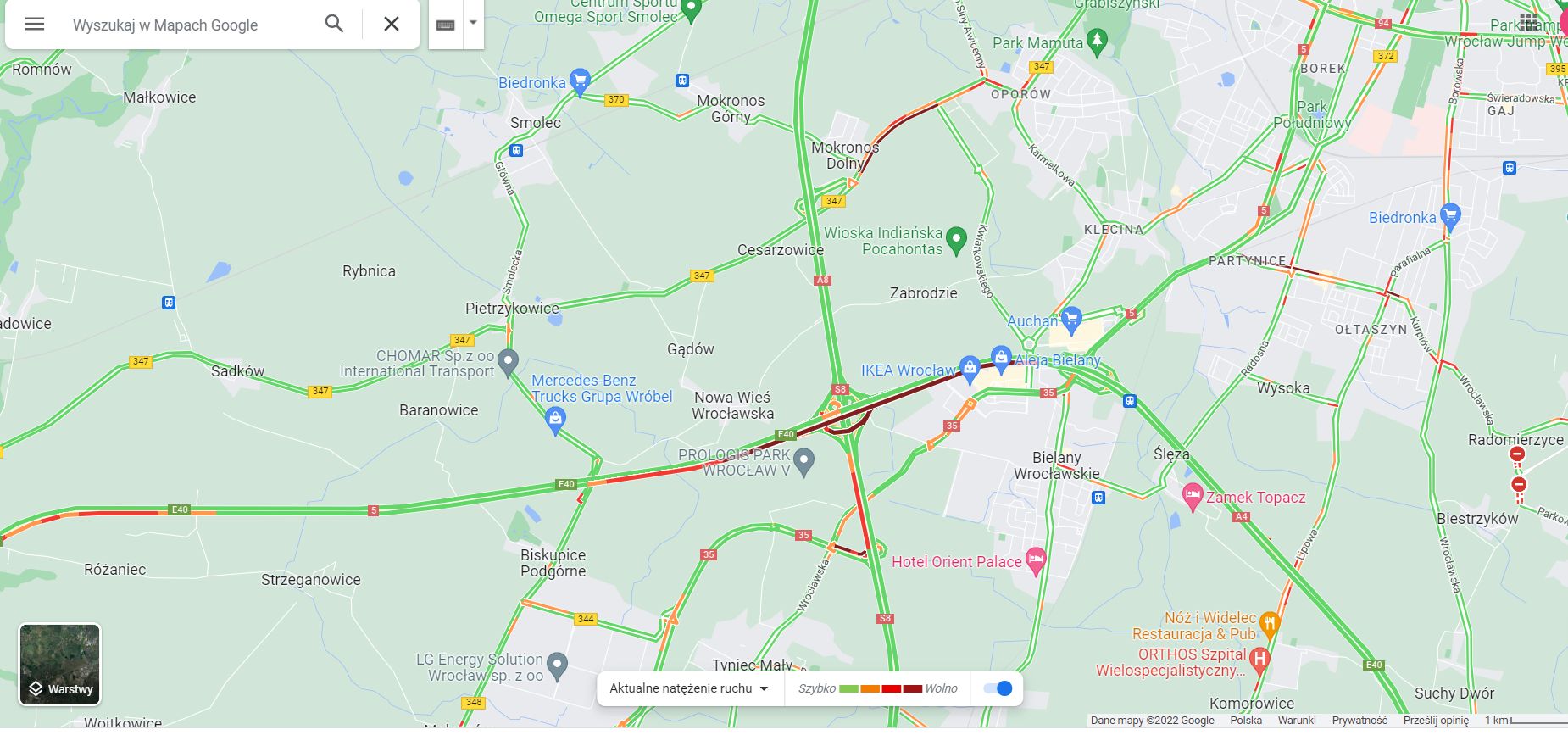Expand Aktualne natężenie ruchu dropdown
This screenshot has width=1568, height=735.
[689, 688]
